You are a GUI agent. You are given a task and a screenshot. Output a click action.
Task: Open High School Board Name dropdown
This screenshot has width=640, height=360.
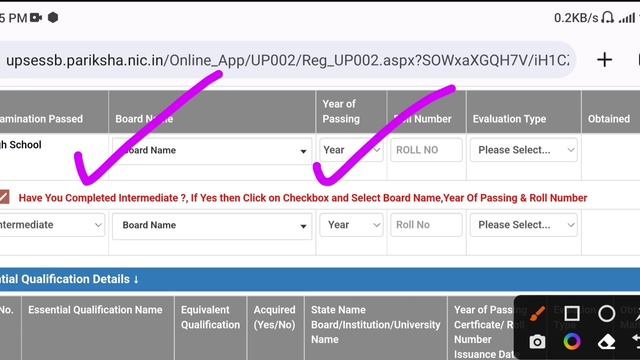[x=212, y=151]
